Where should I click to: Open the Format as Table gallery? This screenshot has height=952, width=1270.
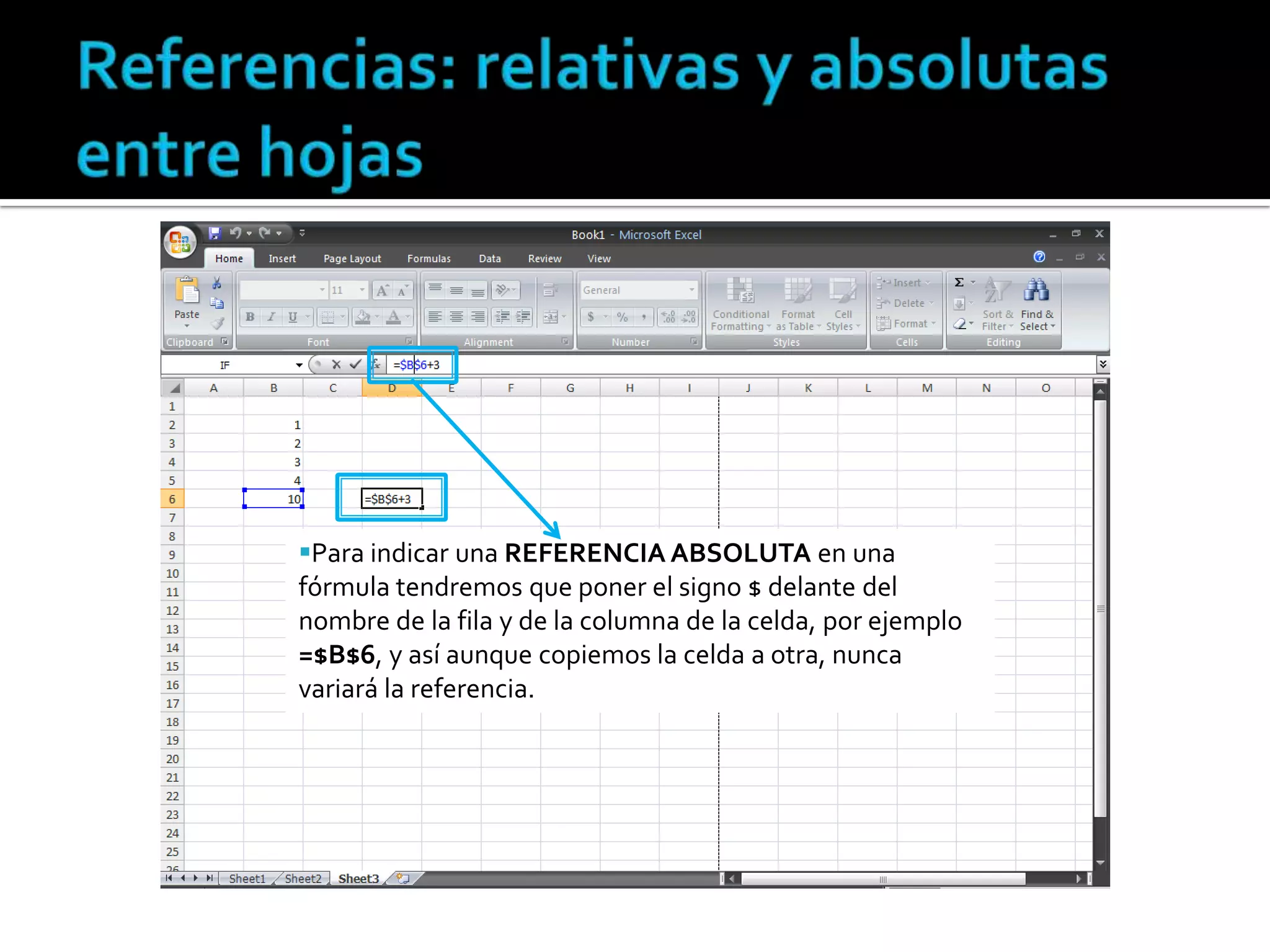pyautogui.click(x=798, y=304)
